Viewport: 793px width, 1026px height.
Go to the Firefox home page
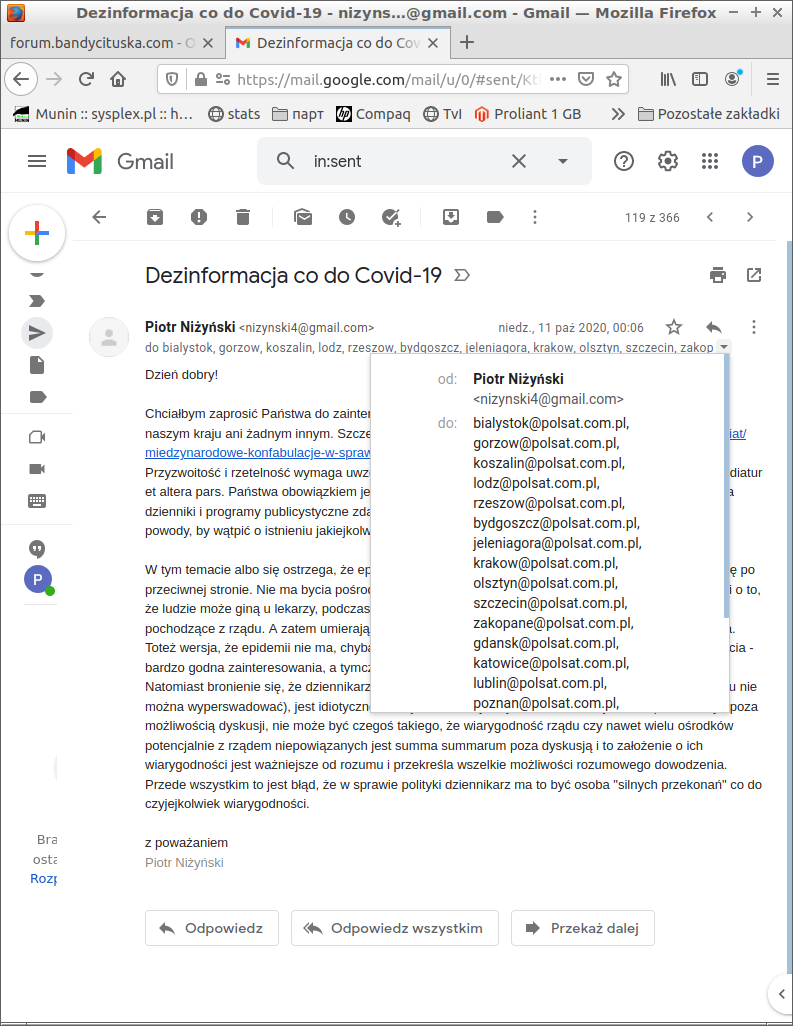point(118,79)
